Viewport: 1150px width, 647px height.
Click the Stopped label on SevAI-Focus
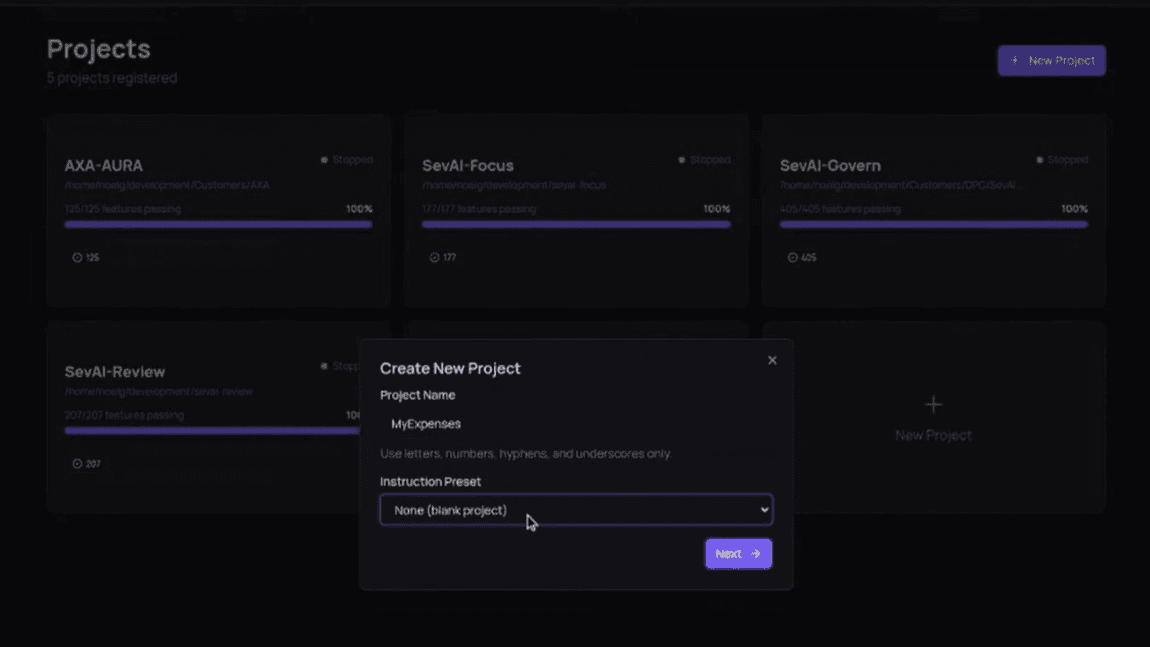(x=711, y=159)
